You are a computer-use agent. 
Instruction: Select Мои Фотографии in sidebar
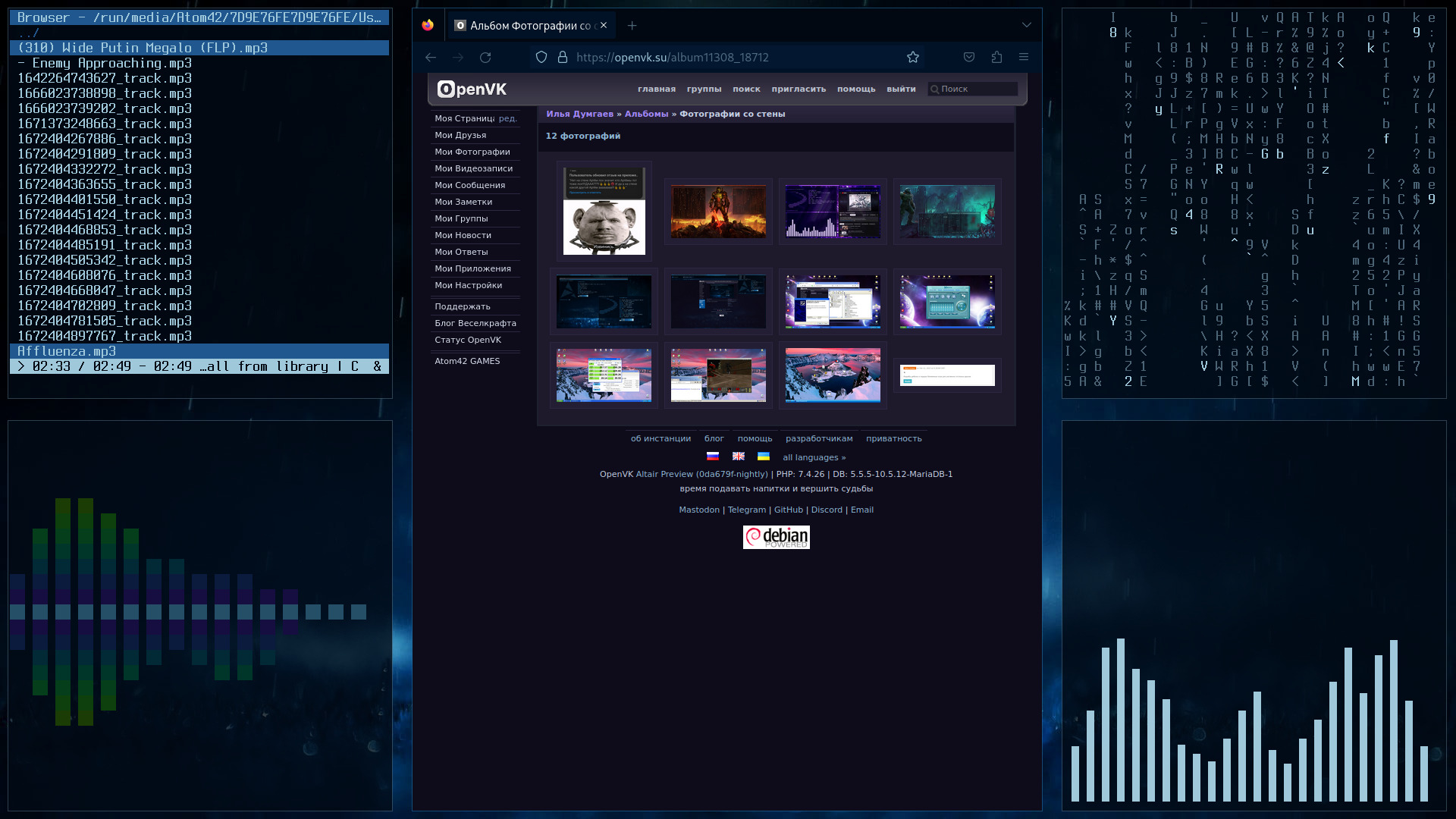[472, 152]
